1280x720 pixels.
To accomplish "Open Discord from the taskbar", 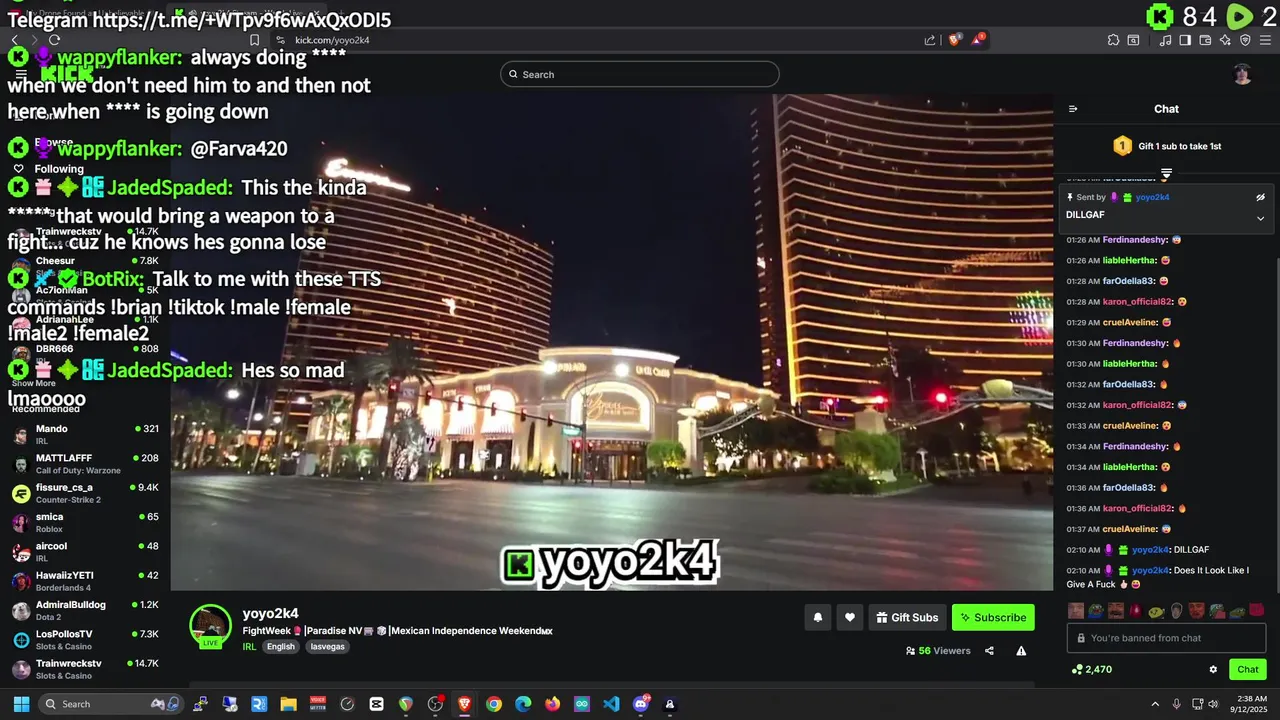I will click(641, 704).
